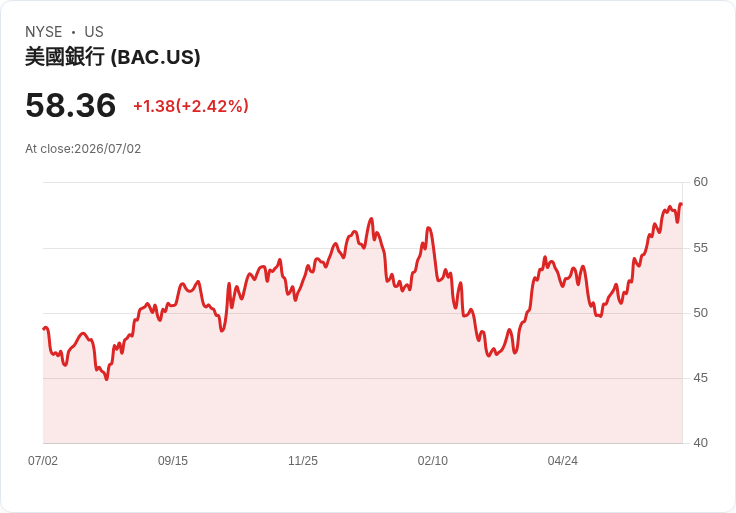Click the chart's lowest dip near 45
The image size is (736, 513).
pos(107,379)
